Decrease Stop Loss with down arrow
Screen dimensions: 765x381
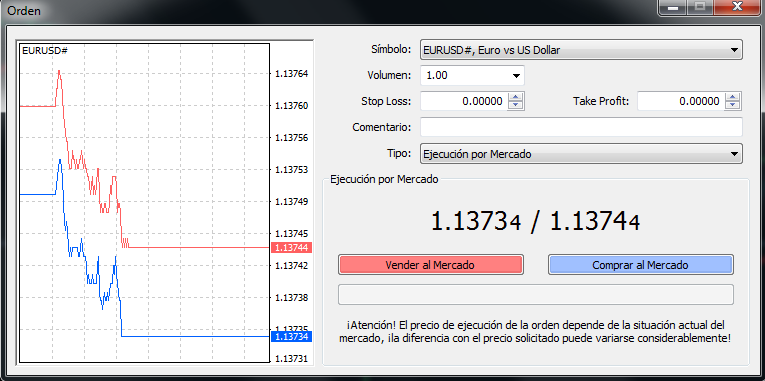point(516,105)
